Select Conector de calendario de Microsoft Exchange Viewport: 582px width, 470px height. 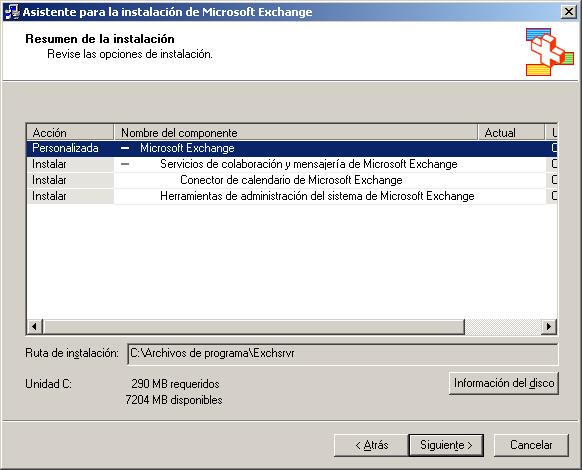tap(291, 180)
